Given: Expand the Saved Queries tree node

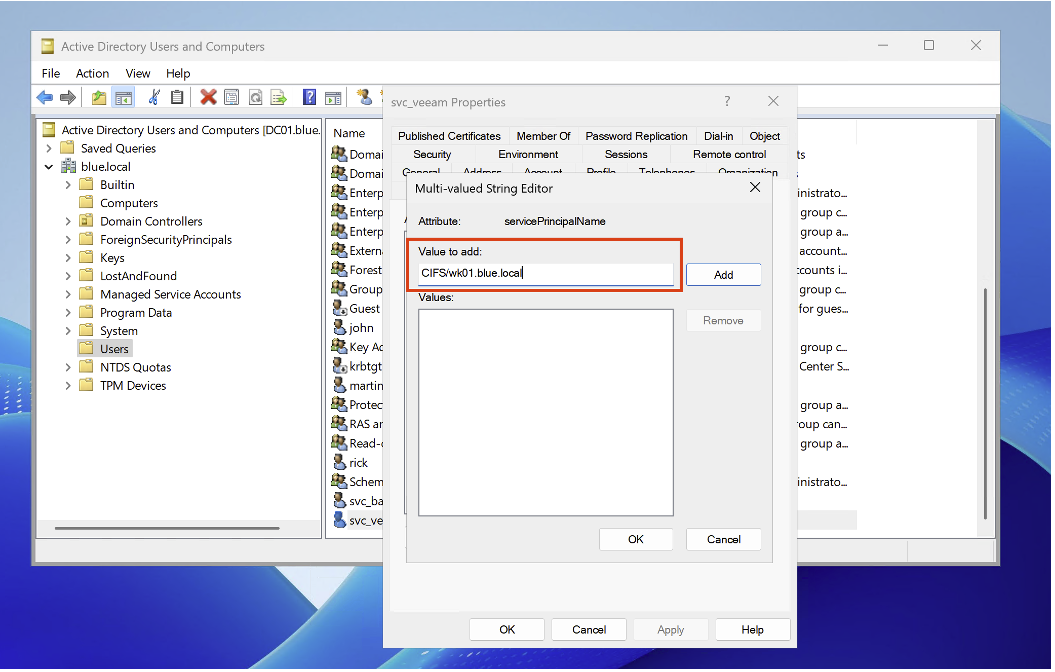Looking at the screenshot, I should [x=49, y=148].
